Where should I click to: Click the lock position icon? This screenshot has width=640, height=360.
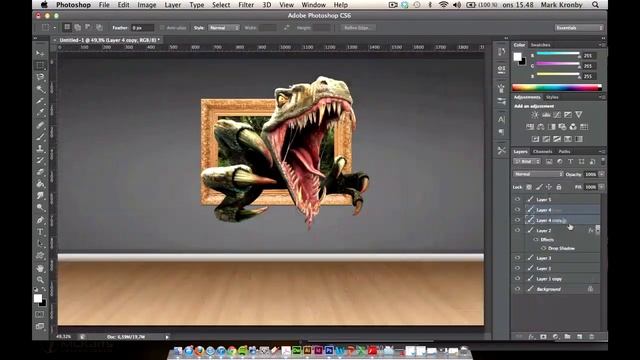tap(549, 187)
